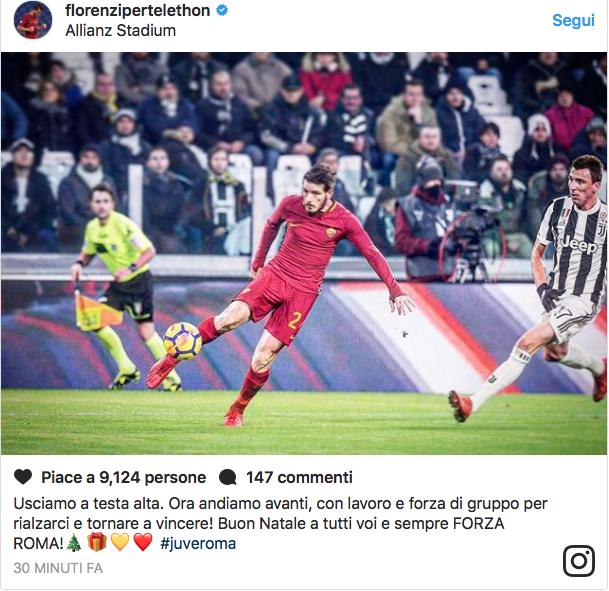The width and height of the screenshot is (609, 591).
Task: View the 147 commenti link
Action: (x=299, y=477)
